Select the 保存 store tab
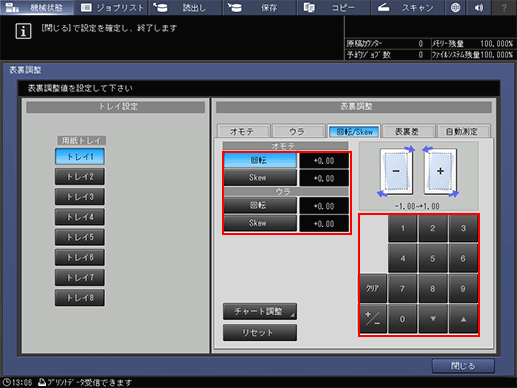The width and height of the screenshot is (517, 388). click(260, 7)
